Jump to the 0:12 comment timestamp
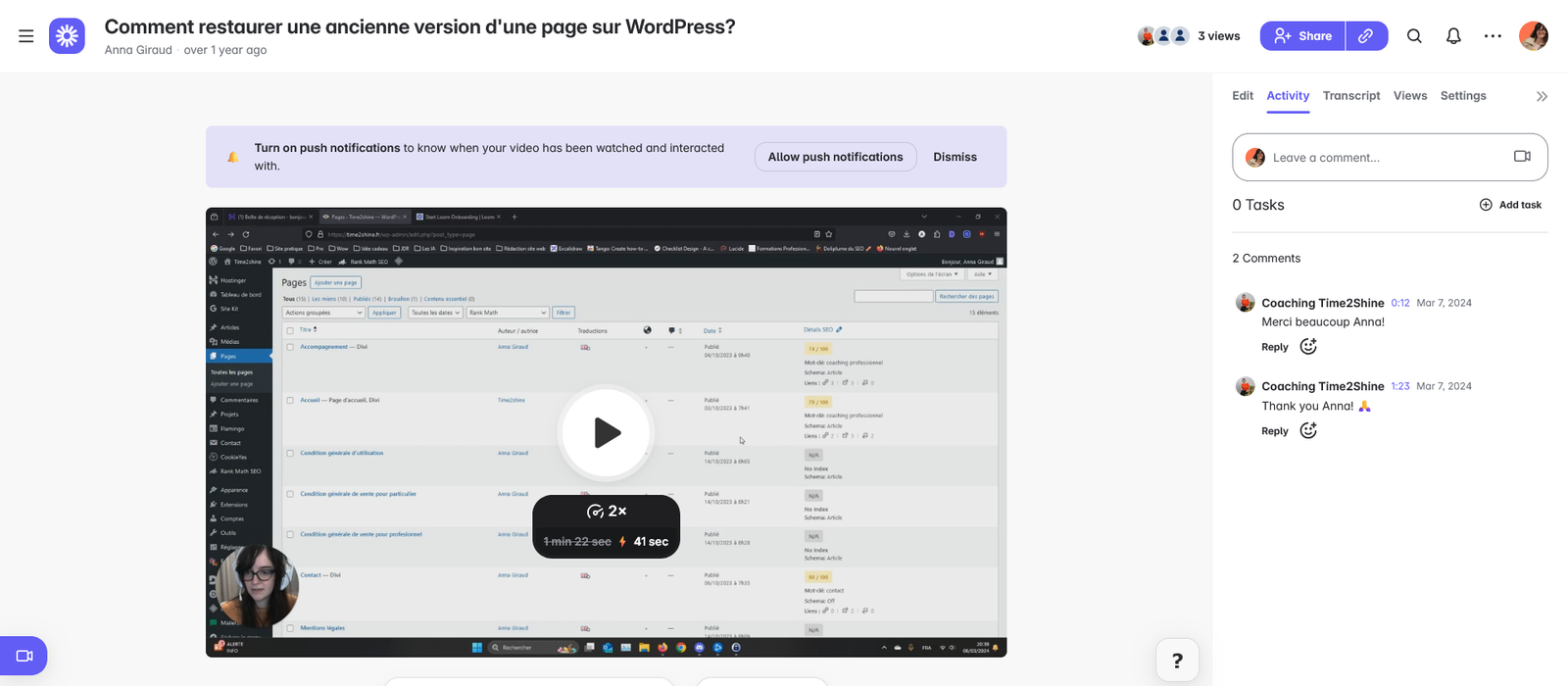Image resolution: width=1568 pixels, height=686 pixels. [x=1400, y=303]
